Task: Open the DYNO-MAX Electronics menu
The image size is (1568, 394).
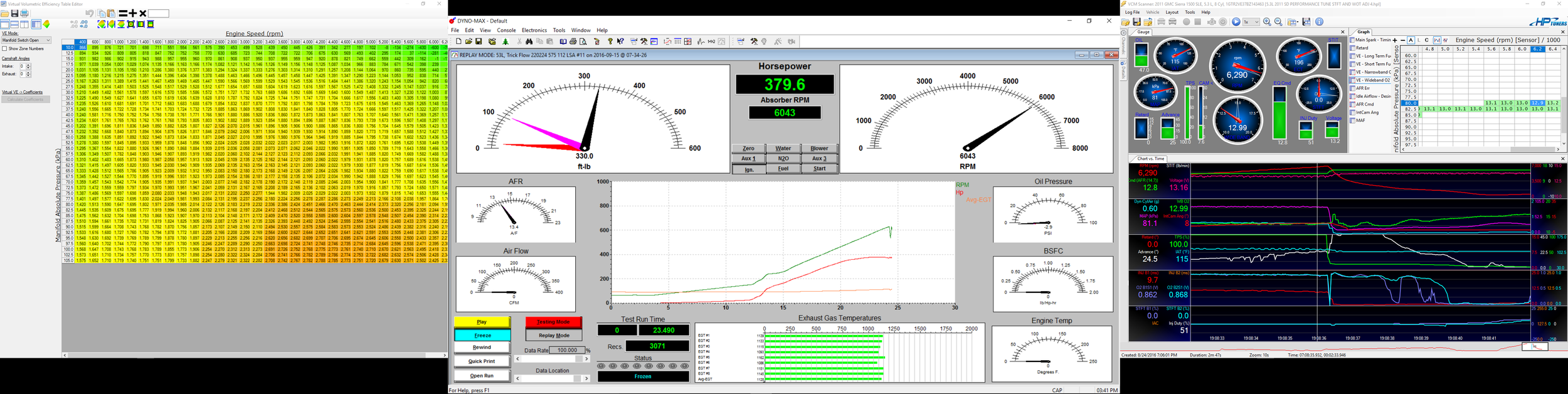Action: [x=534, y=30]
